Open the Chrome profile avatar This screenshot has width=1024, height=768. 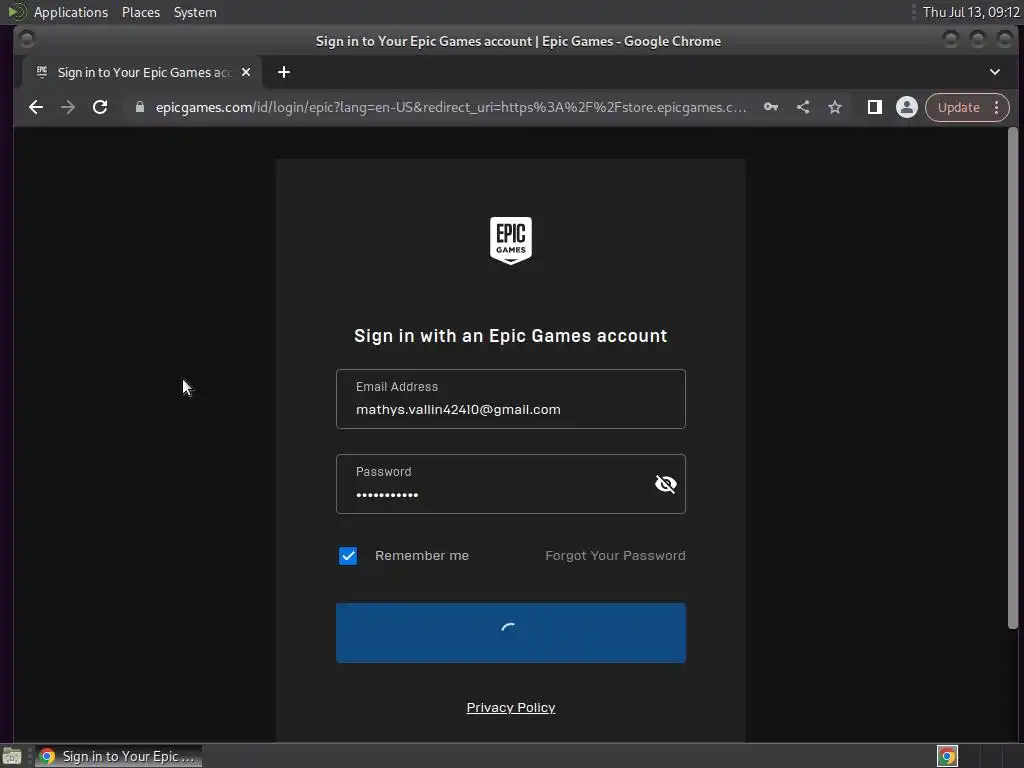coord(906,107)
